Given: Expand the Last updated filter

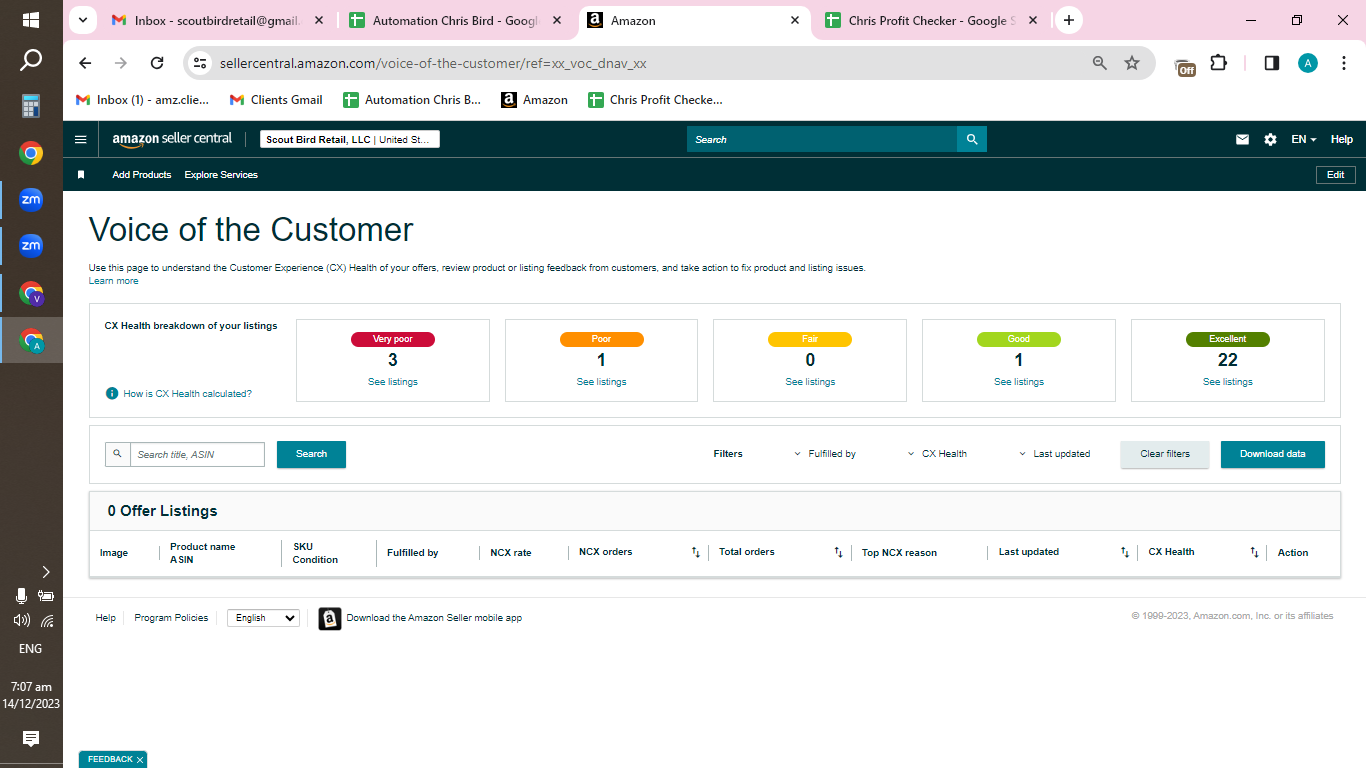Looking at the screenshot, I should (1055, 454).
